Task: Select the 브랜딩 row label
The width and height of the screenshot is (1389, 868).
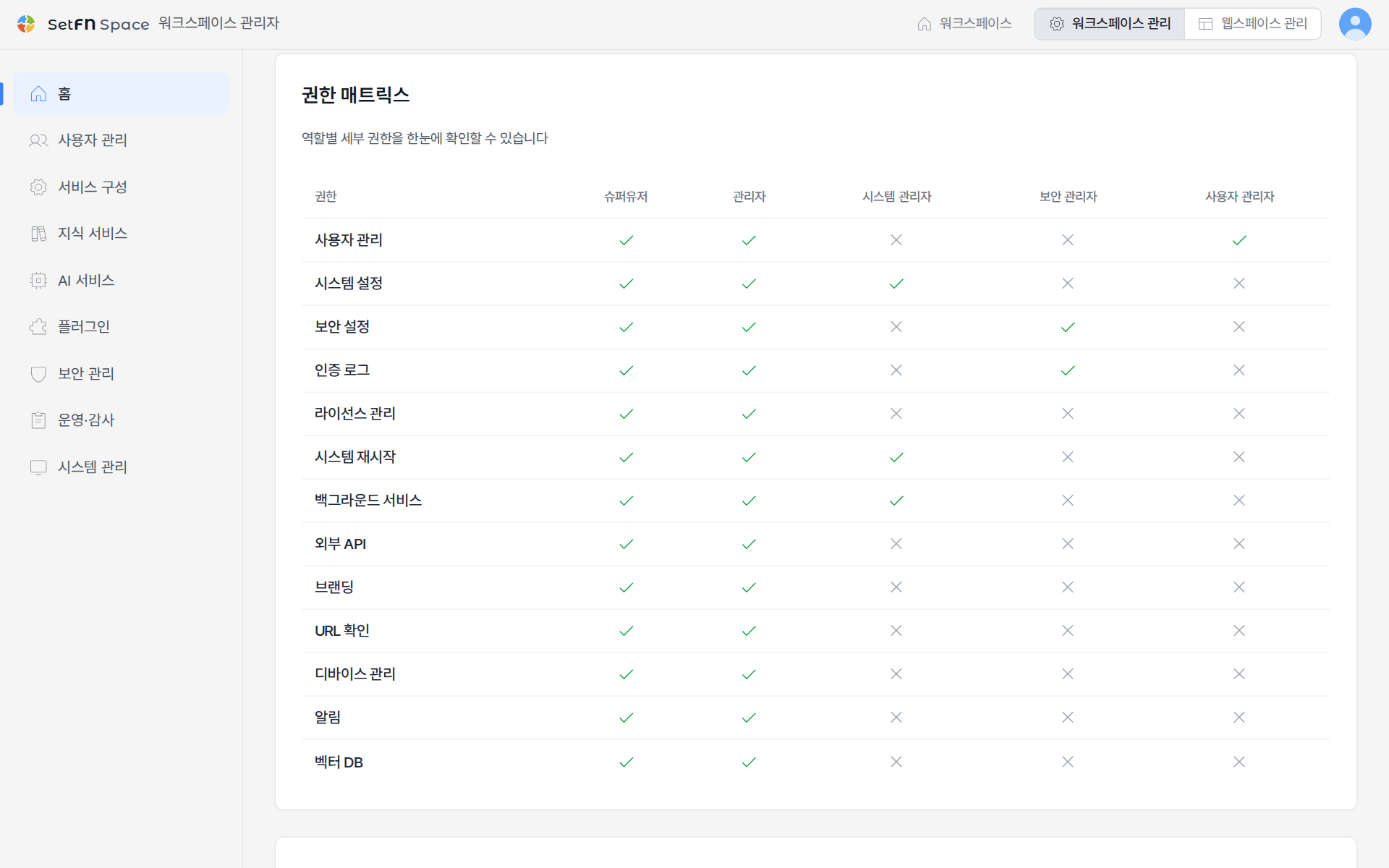Action: [334, 587]
